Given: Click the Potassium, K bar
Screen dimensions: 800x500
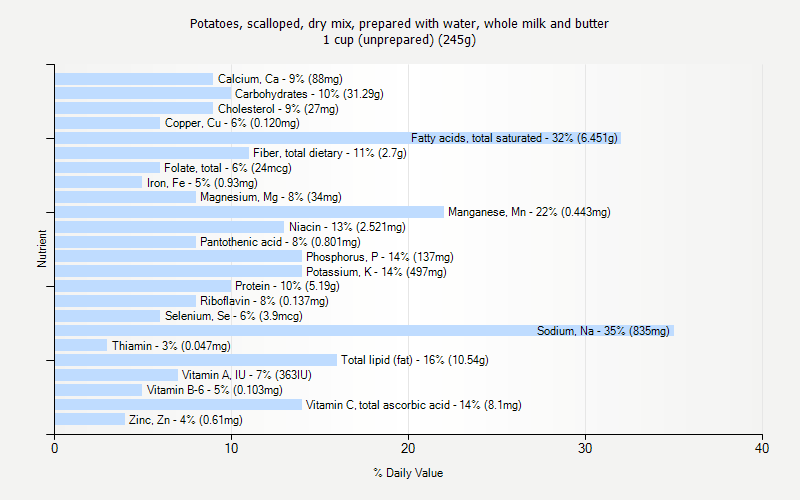Looking at the screenshot, I should click(178, 271).
